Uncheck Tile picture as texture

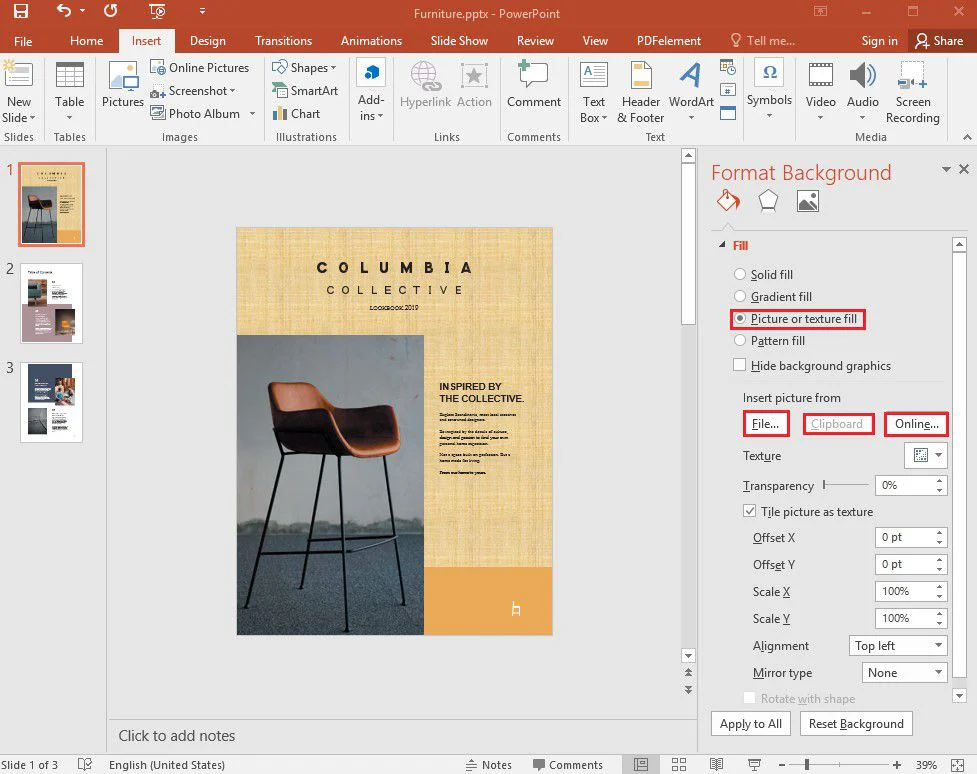[x=750, y=511]
